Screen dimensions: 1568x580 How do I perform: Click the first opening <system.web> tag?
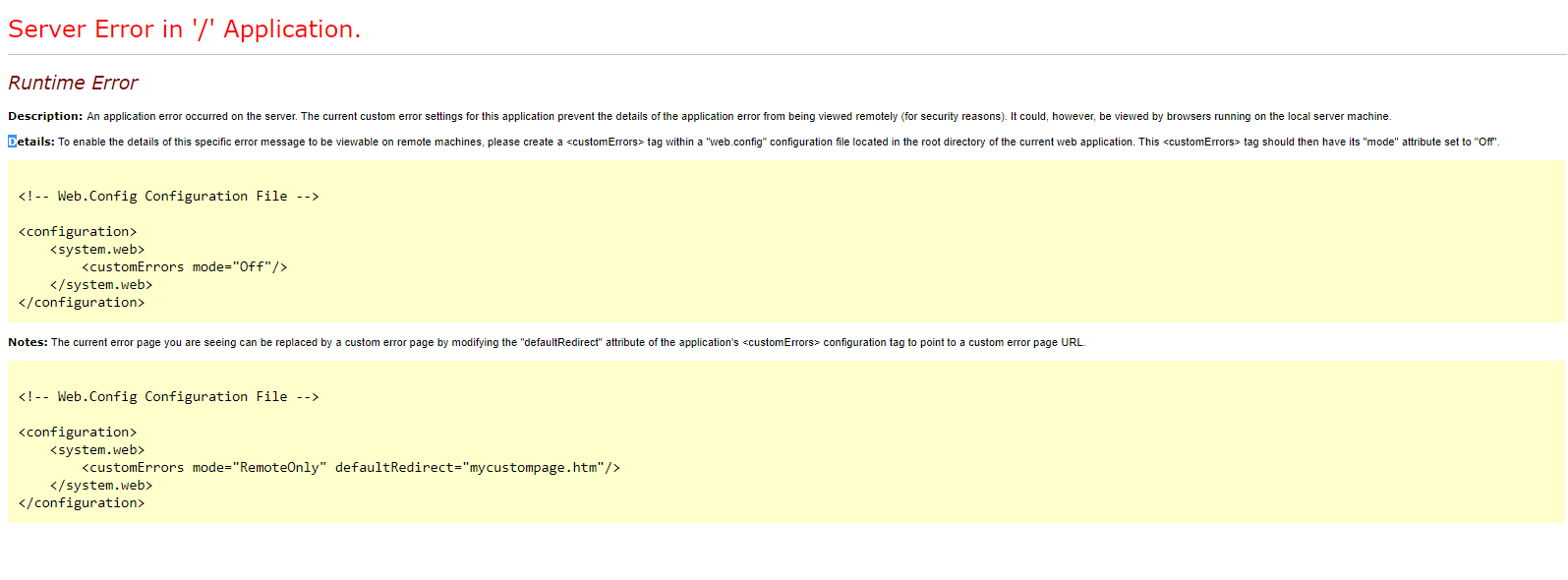tap(97, 250)
